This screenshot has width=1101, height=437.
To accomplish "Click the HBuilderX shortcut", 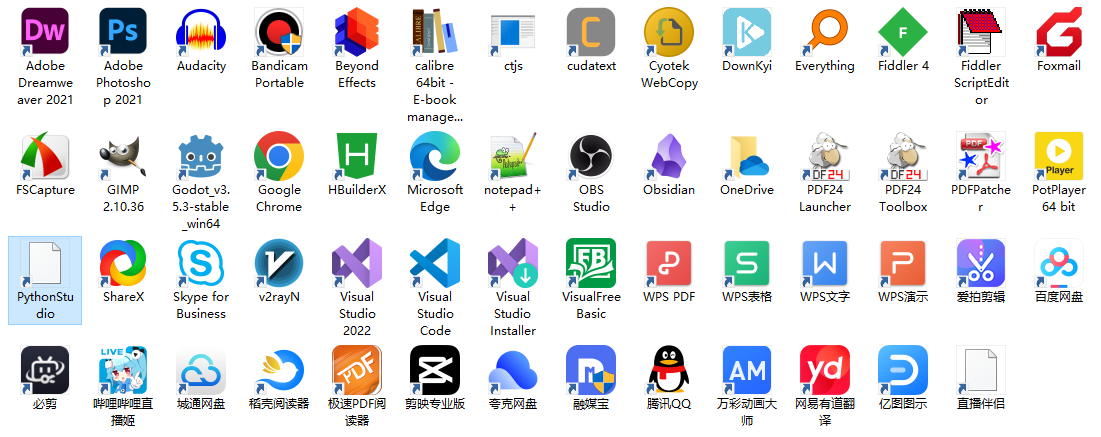I will (357, 157).
